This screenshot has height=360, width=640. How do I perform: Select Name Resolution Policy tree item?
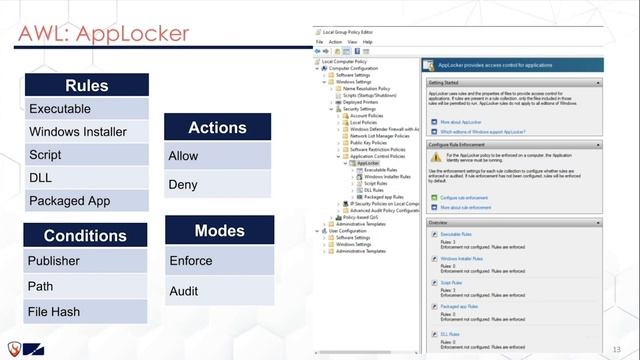coord(367,89)
